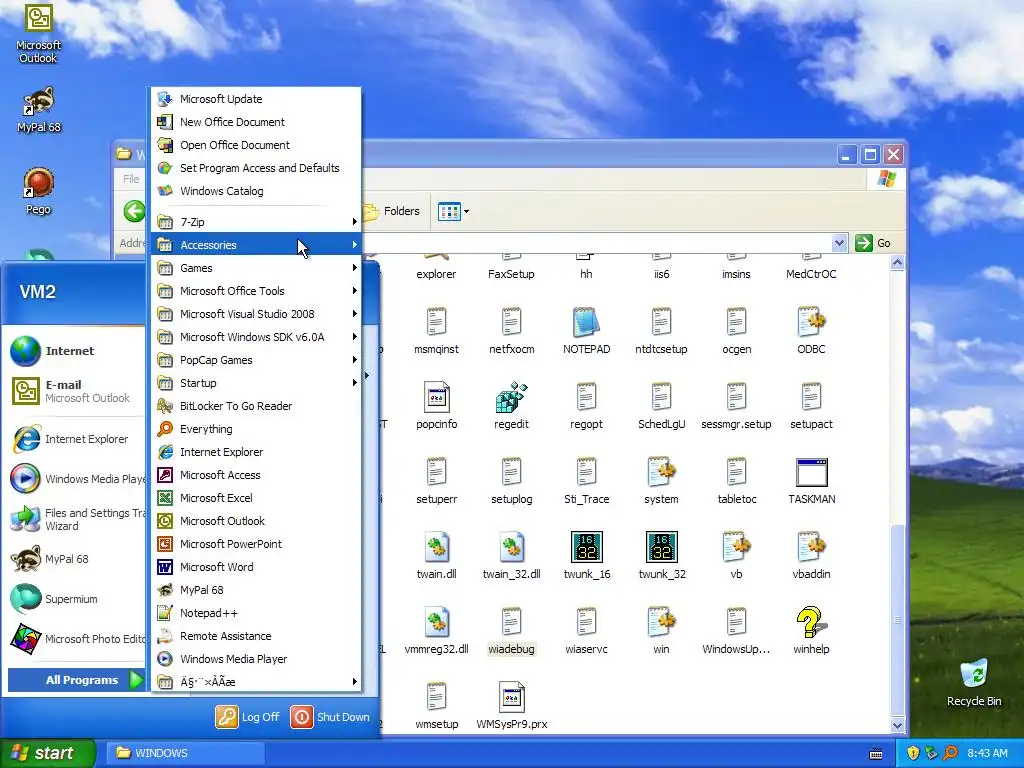Image resolution: width=1024 pixels, height=768 pixels.
Task: Launch Windows Media Player from pinned list
Action: 76,479
